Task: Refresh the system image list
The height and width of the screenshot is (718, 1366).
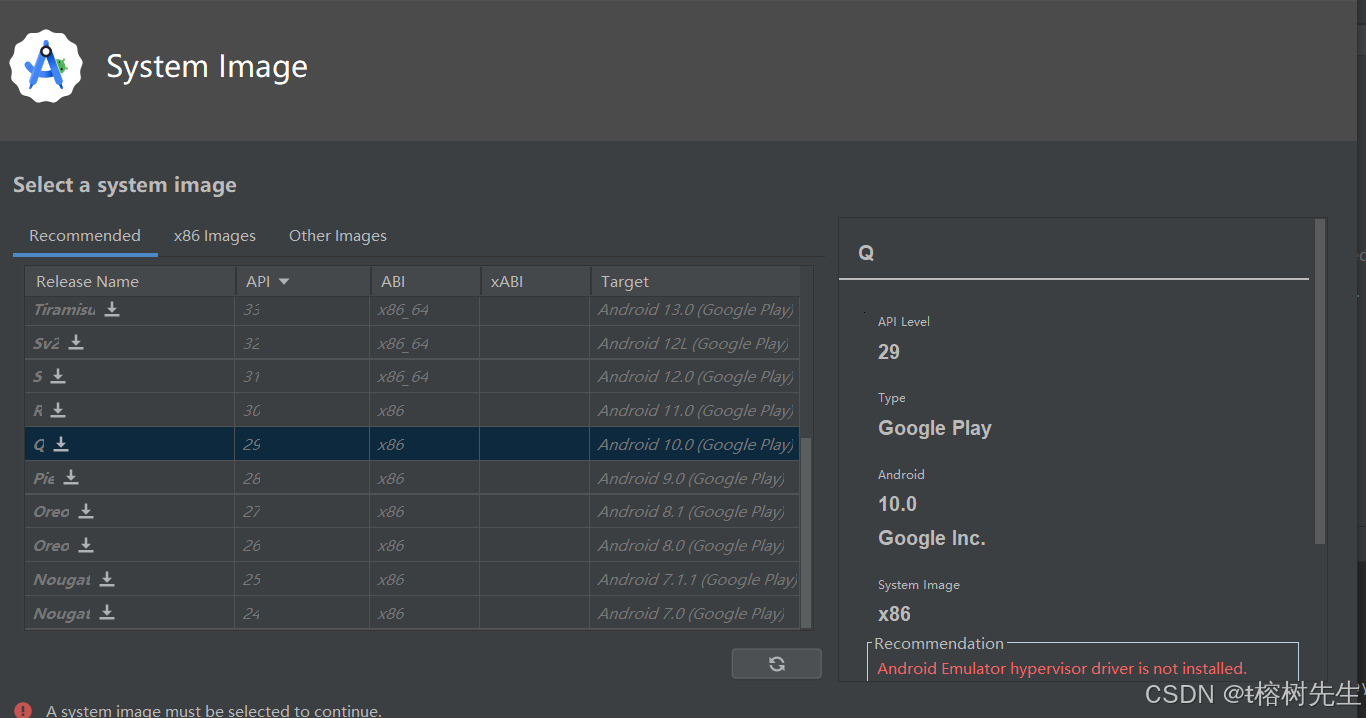Action: coord(776,663)
